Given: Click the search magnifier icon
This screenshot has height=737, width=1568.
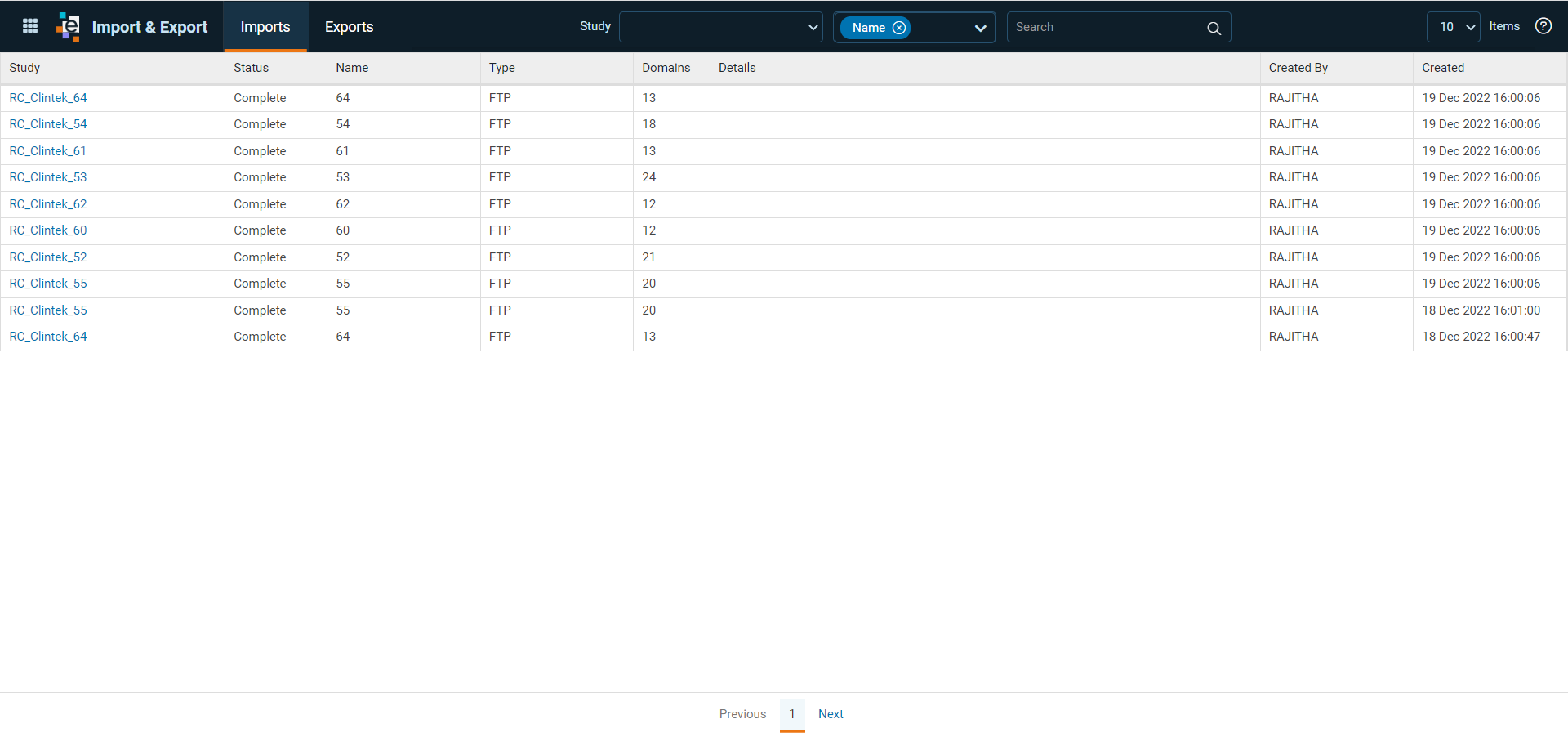Looking at the screenshot, I should point(1214,28).
